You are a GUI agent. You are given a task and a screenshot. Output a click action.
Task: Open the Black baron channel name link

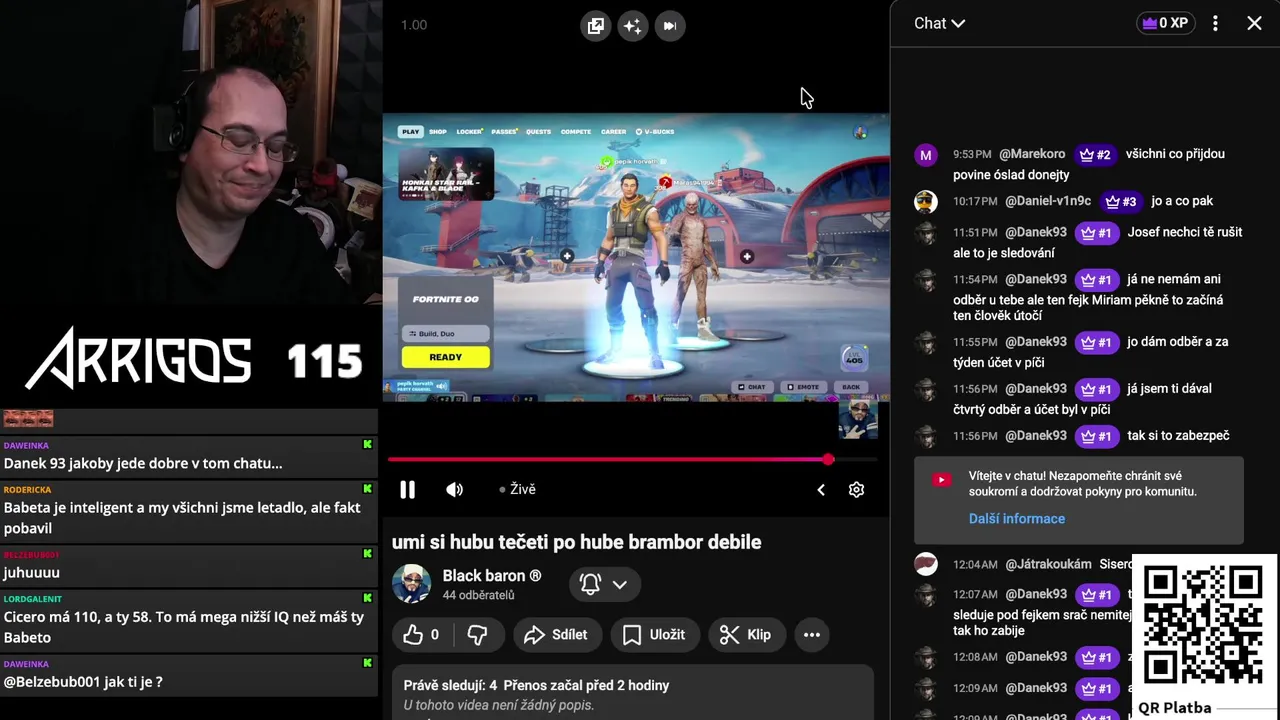(492, 576)
